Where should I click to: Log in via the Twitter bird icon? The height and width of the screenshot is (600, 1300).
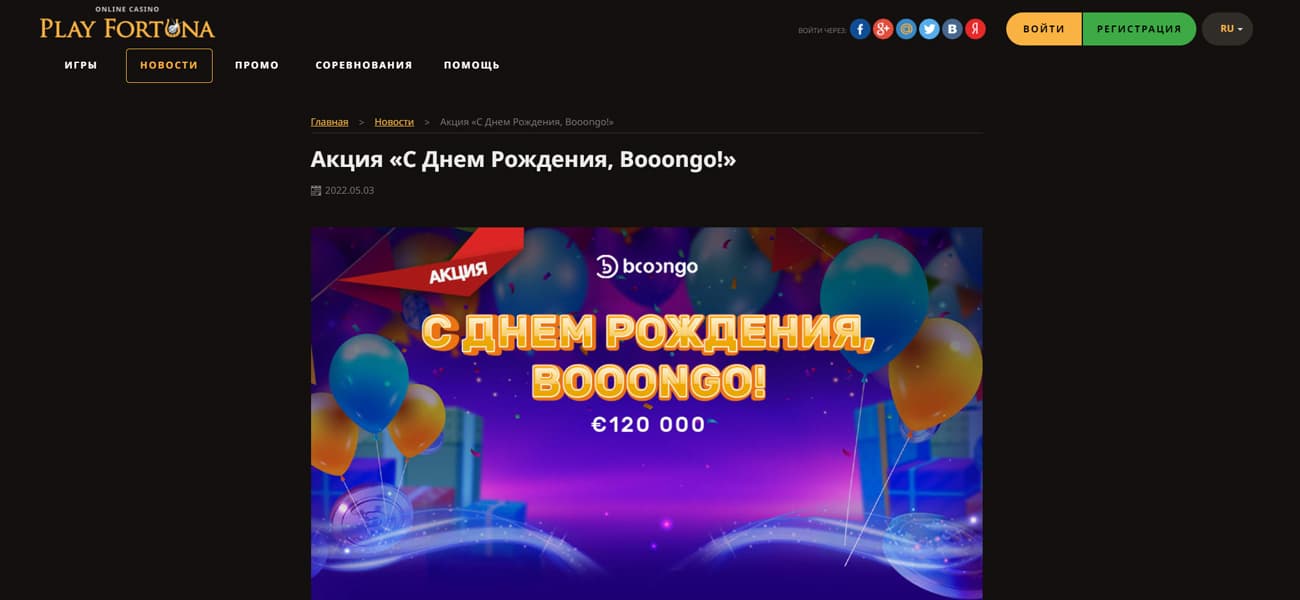click(x=929, y=29)
